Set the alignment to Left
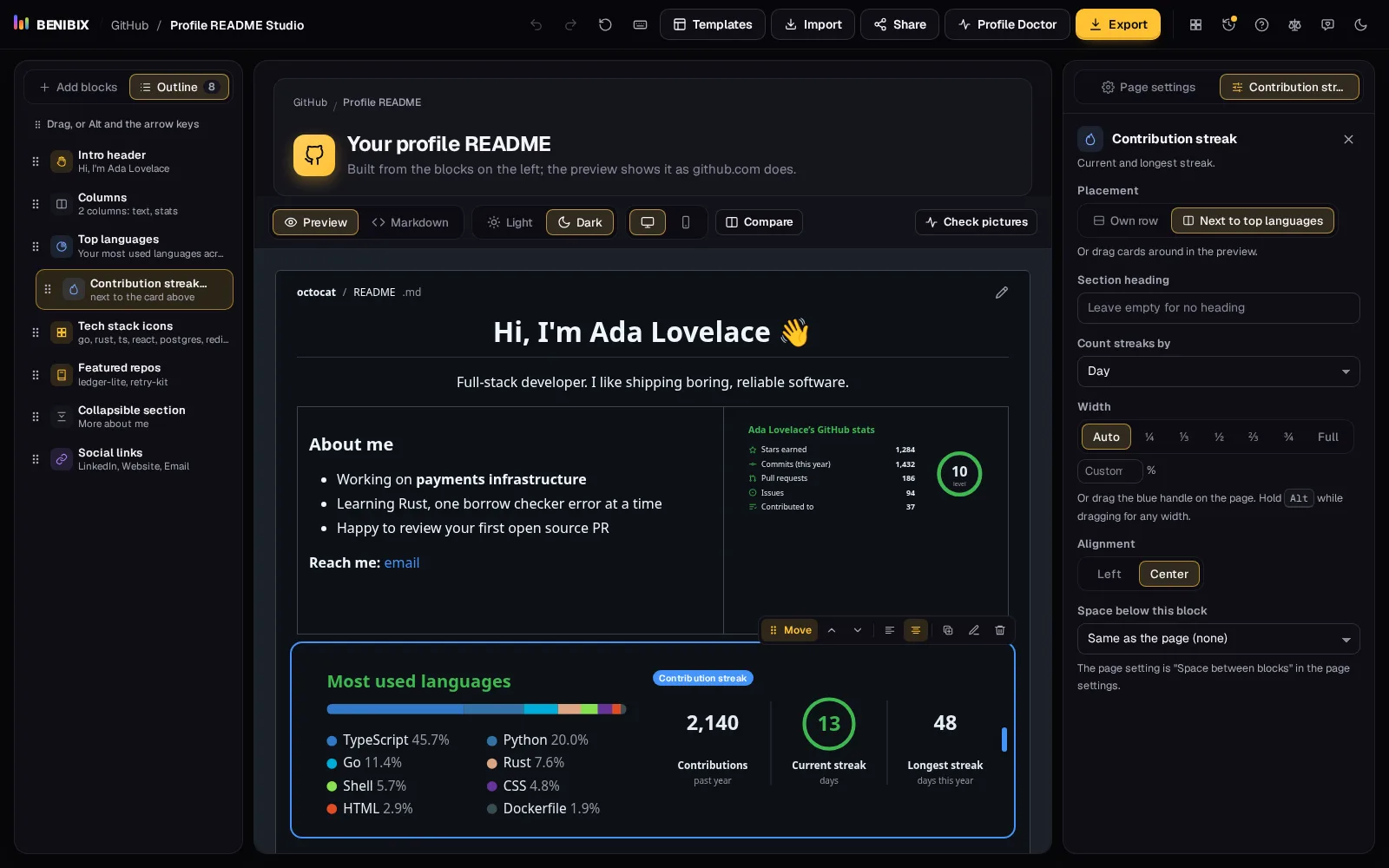1389x868 pixels. tap(1109, 574)
